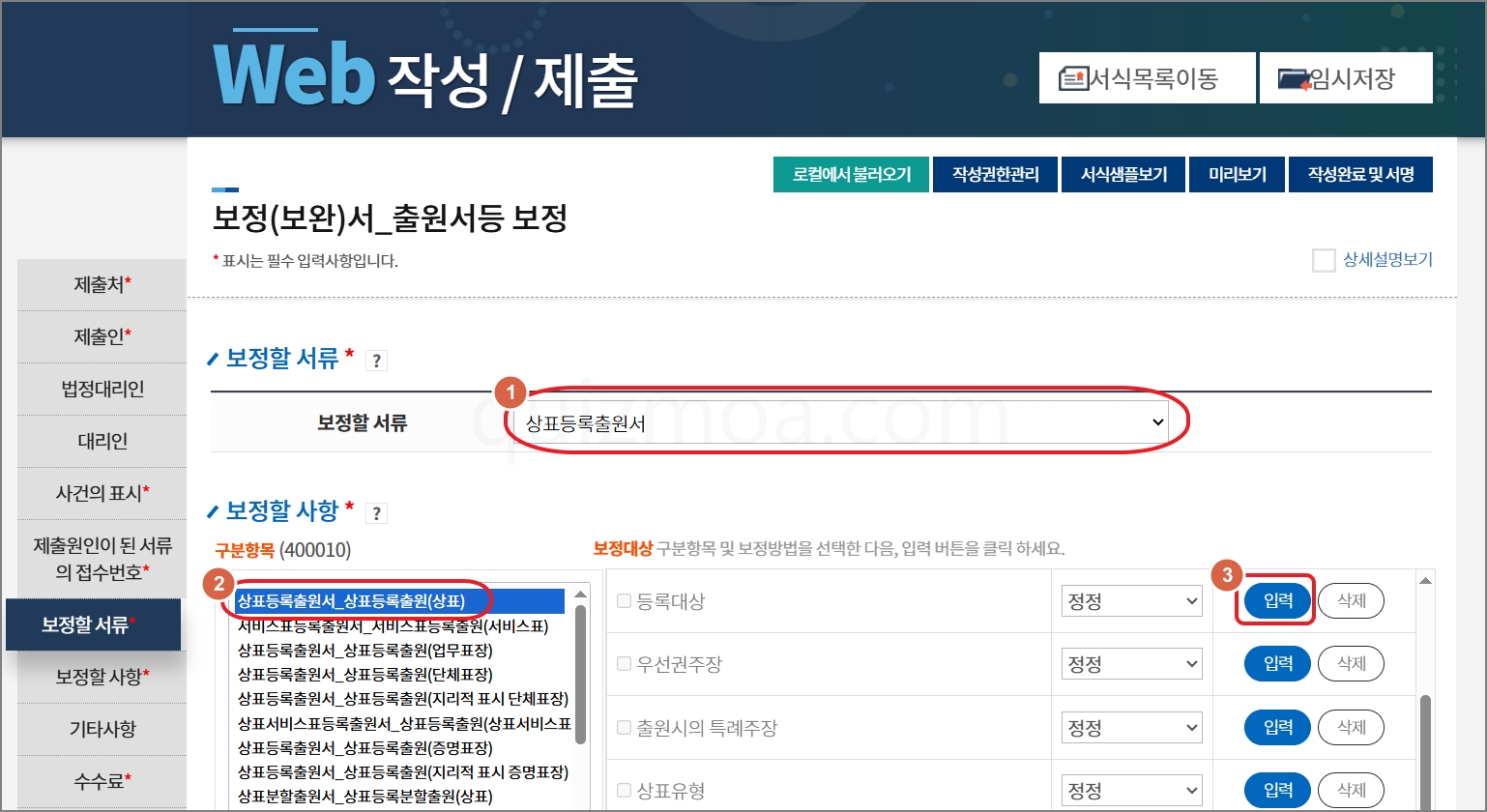Select 상표서비스표등록출원서 list item
The width and height of the screenshot is (1487, 812).
click(403, 724)
